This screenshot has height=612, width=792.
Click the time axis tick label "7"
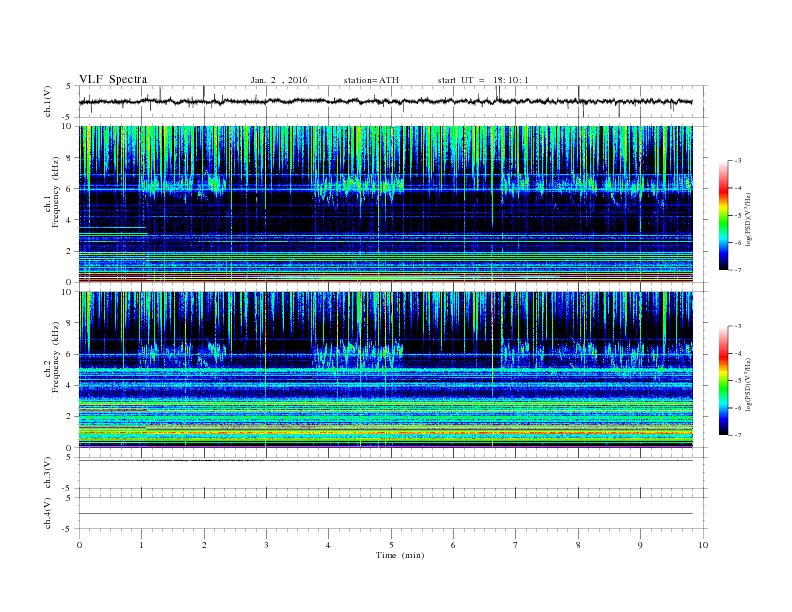pos(516,545)
